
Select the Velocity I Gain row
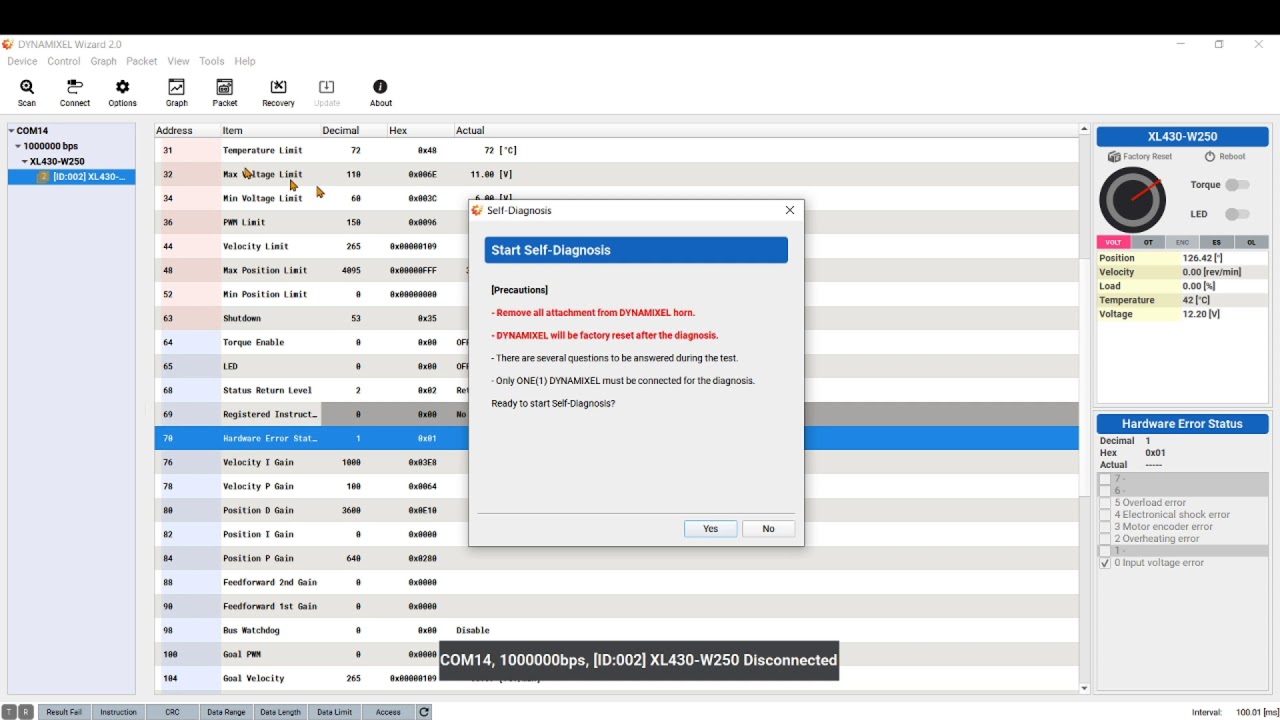tap(616, 462)
